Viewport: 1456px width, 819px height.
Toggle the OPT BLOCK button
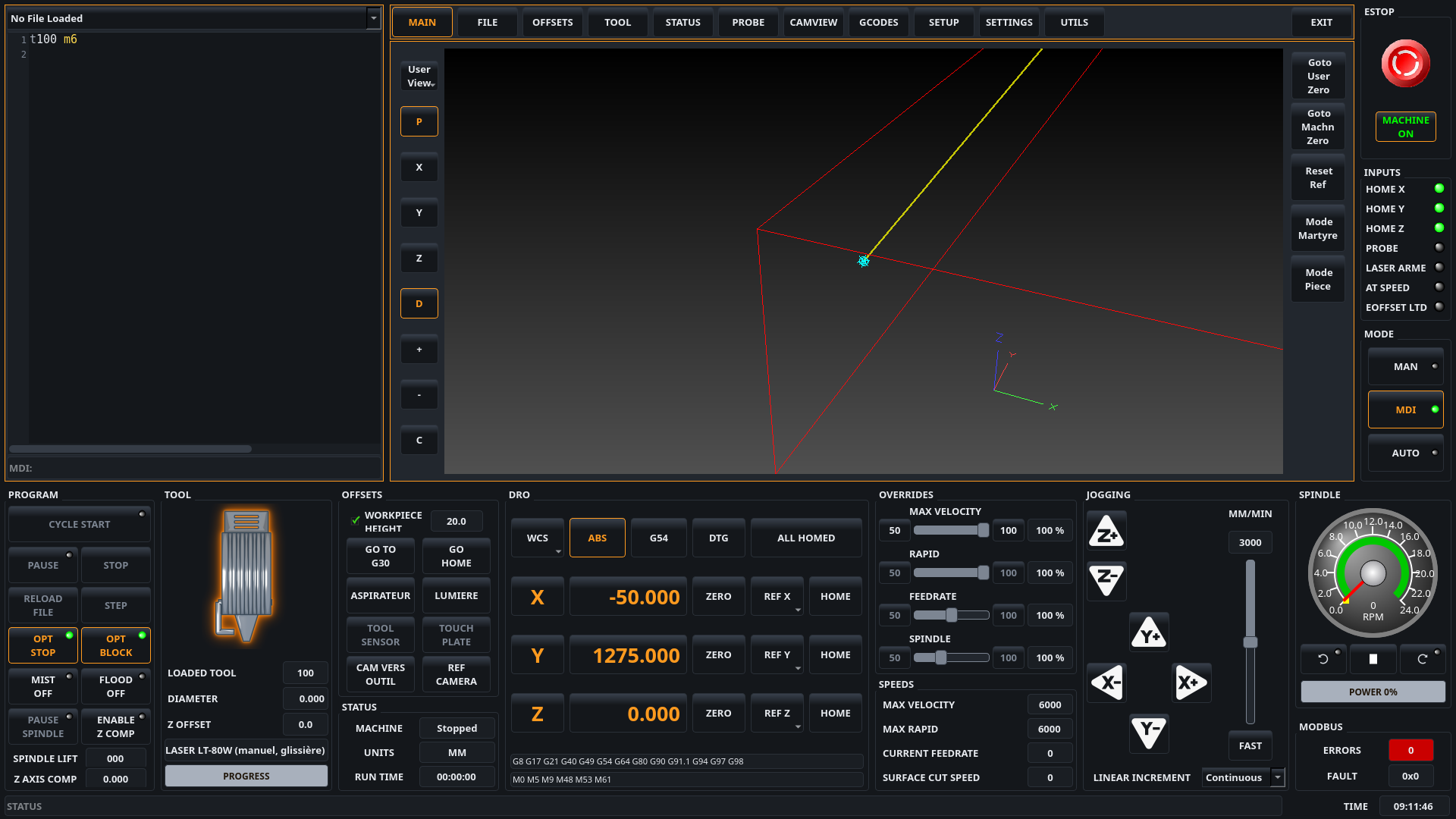click(115, 645)
